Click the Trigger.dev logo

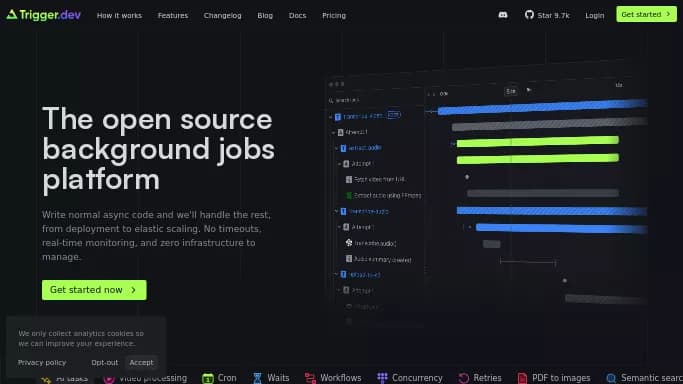[x=44, y=15]
